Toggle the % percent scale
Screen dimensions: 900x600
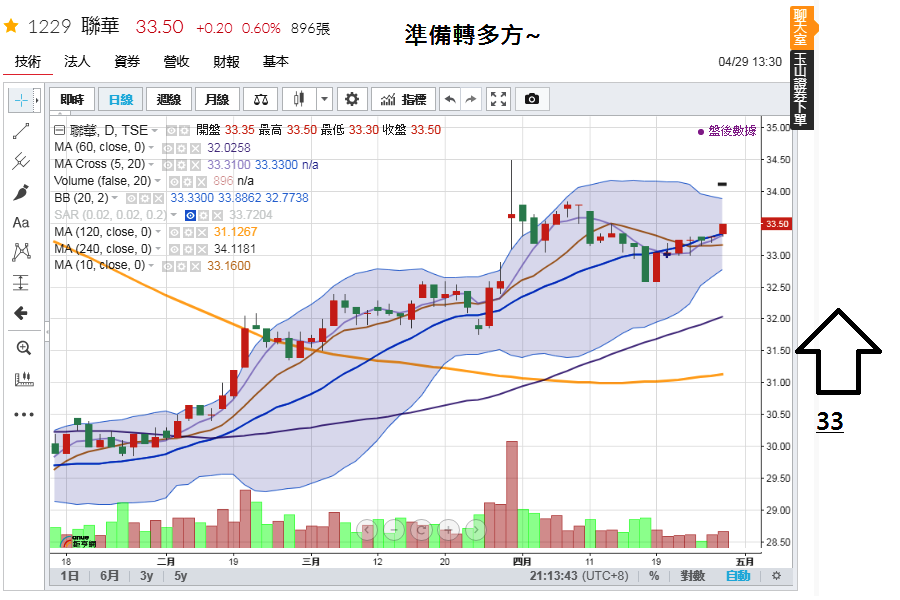click(654, 576)
